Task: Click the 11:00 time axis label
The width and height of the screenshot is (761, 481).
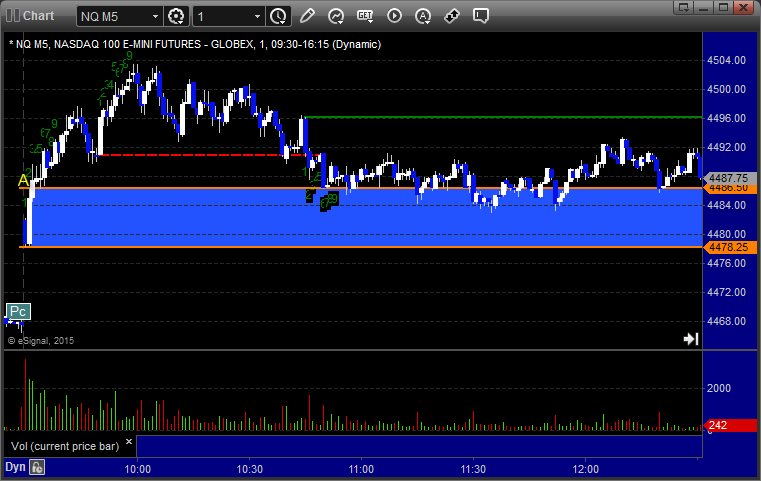Action: tap(361, 469)
